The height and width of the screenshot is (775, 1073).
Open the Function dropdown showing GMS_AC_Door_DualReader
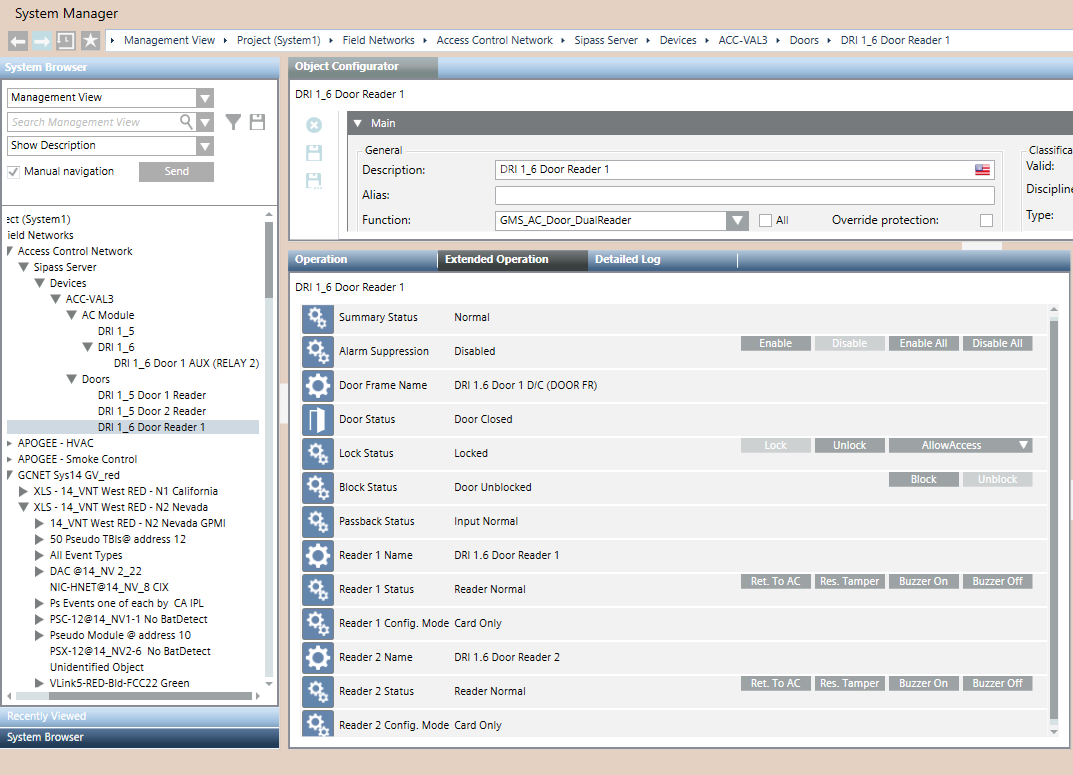[x=737, y=220]
